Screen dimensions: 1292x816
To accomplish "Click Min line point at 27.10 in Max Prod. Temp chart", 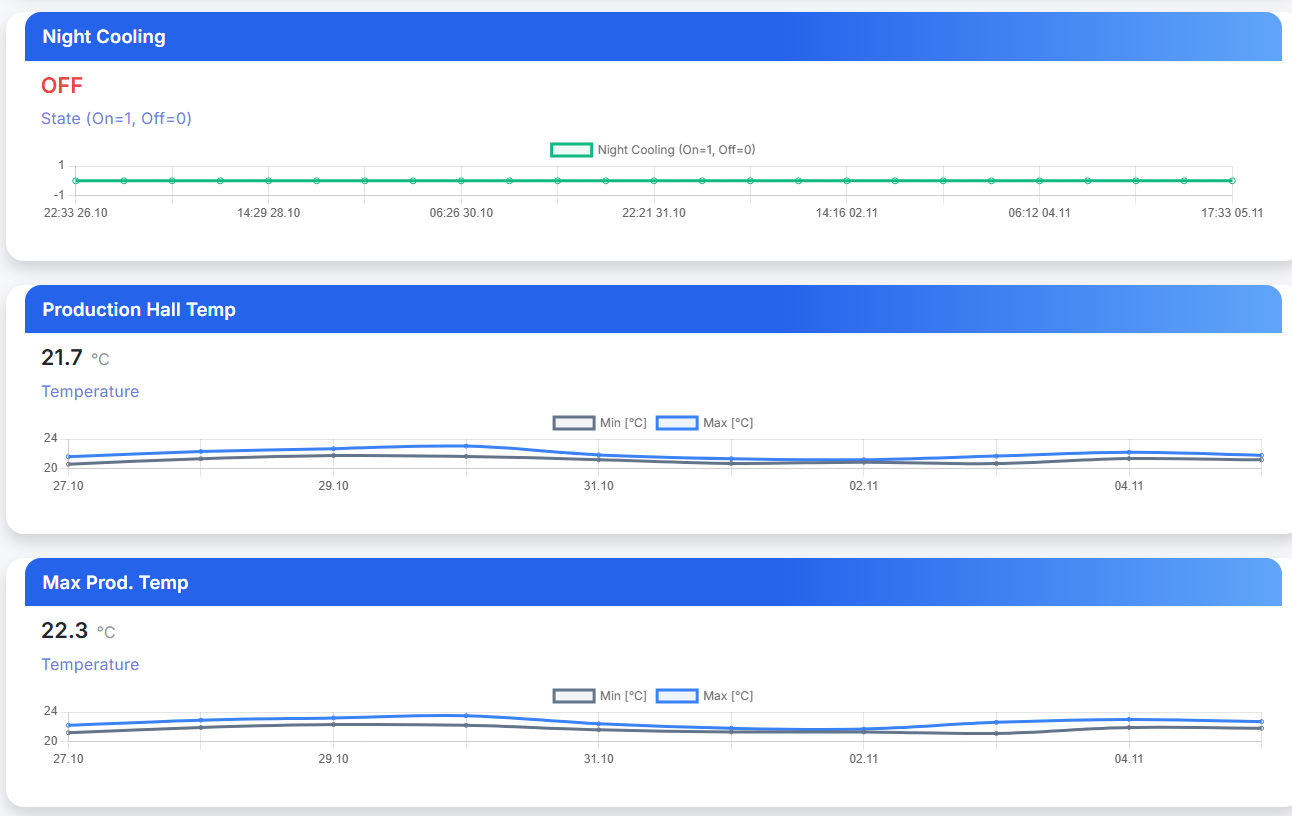I will tap(68, 733).
